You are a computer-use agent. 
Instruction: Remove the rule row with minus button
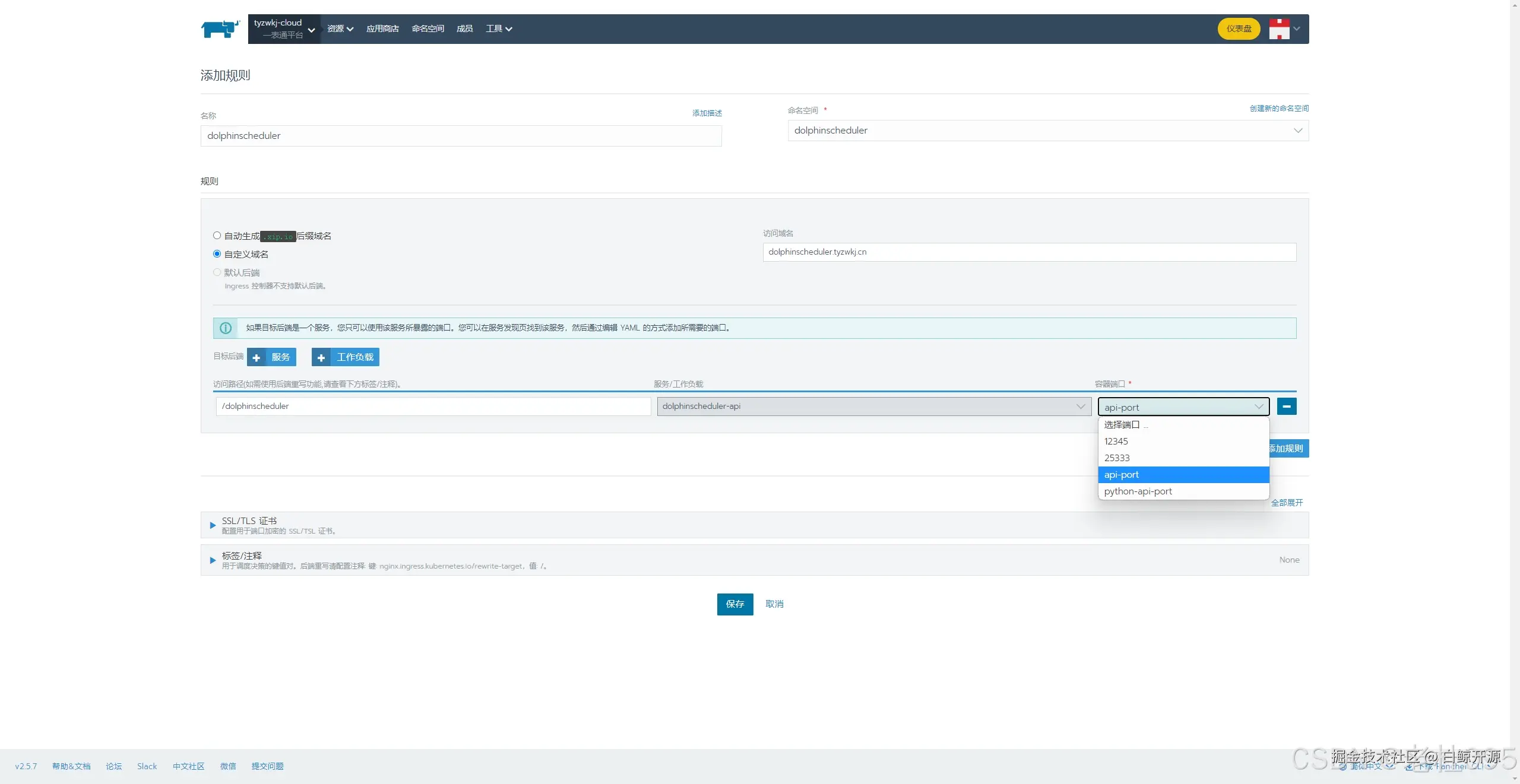(1287, 407)
